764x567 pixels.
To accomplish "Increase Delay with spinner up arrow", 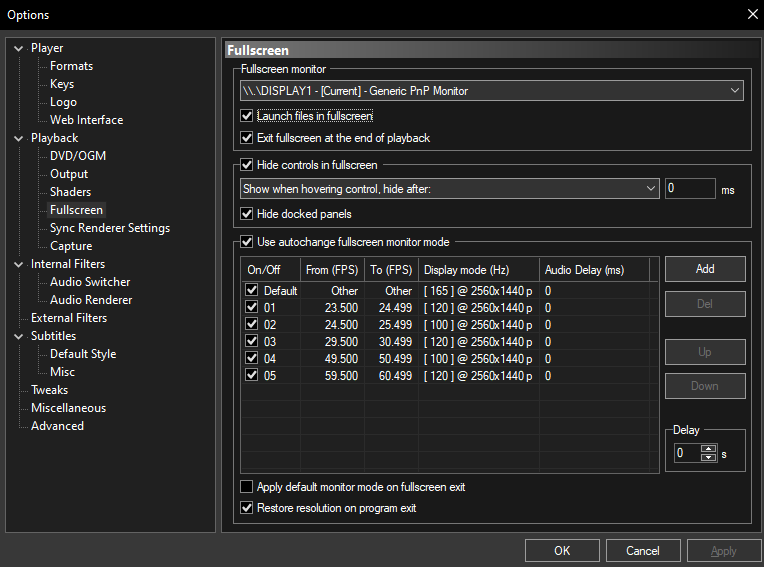I will point(709,448).
